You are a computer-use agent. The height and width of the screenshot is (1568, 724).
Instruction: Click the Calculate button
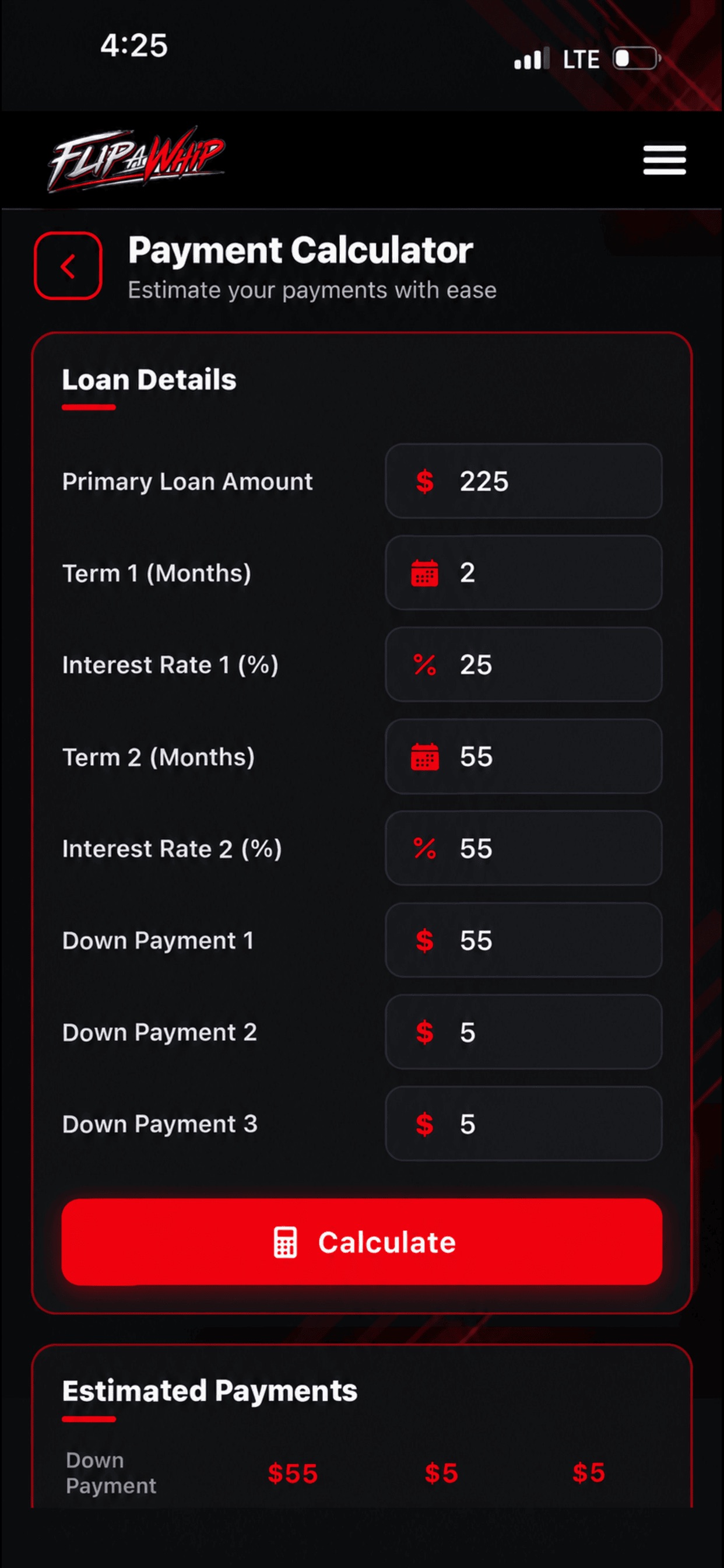point(362,1242)
